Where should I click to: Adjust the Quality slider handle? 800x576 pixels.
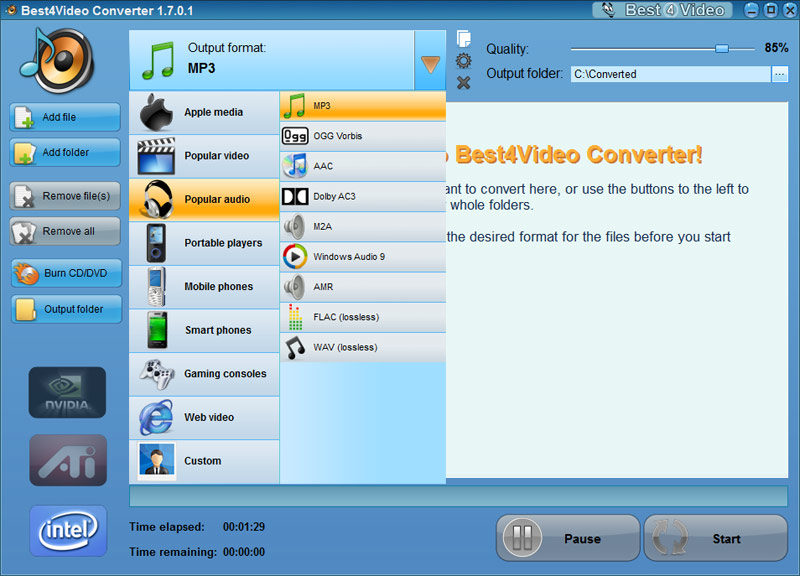[x=721, y=49]
